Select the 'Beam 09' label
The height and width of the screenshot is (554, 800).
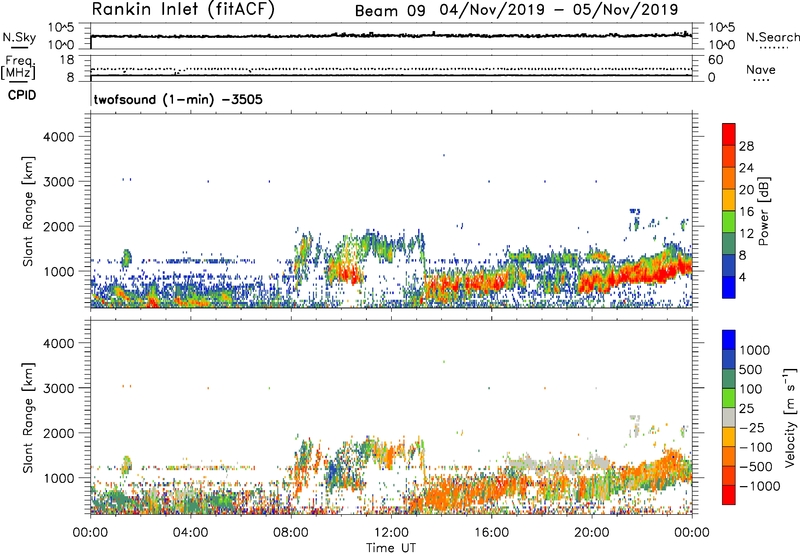pos(390,11)
